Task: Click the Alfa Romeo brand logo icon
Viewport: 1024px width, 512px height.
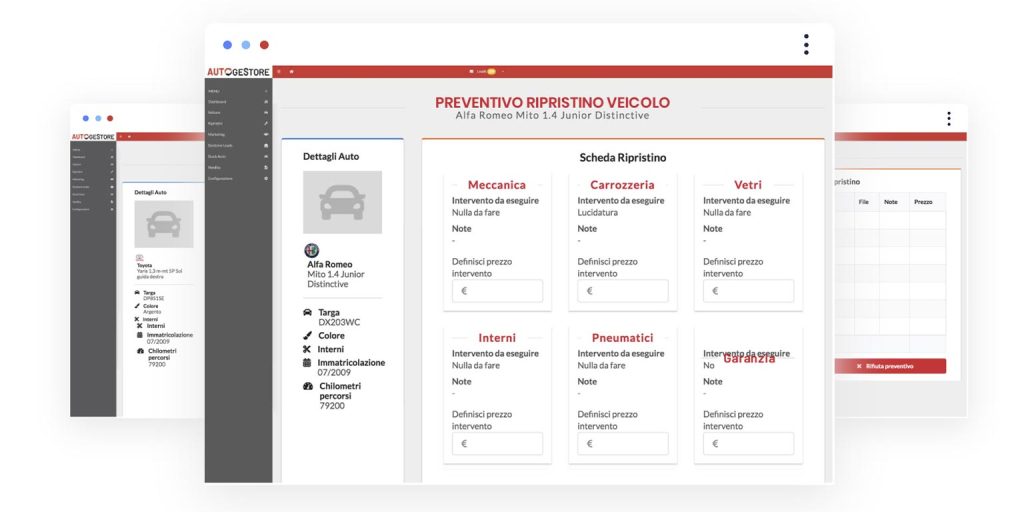Action: tap(312, 250)
